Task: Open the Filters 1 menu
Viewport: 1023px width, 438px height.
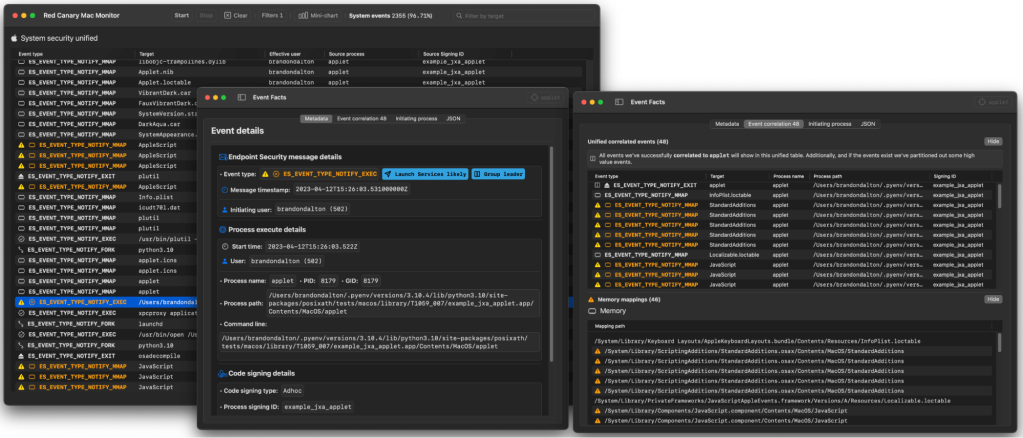Action: [x=273, y=16]
